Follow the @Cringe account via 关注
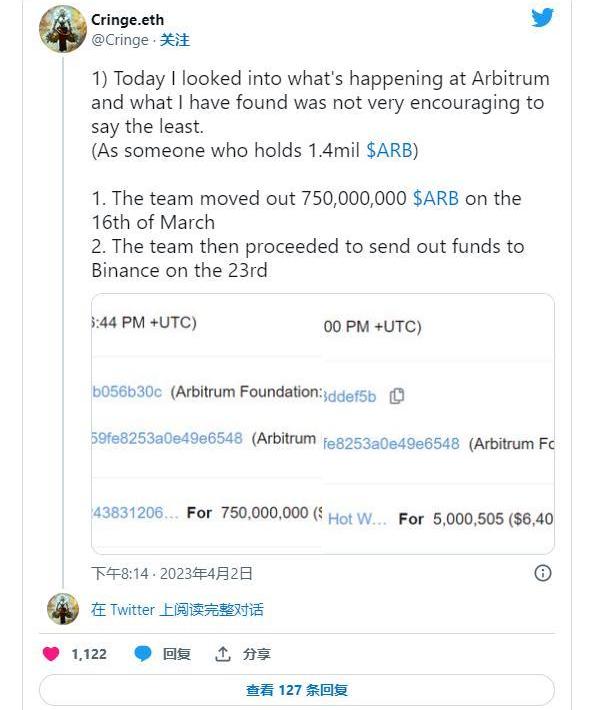The height and width of the screenshot is (710, 613). [175, 40]
